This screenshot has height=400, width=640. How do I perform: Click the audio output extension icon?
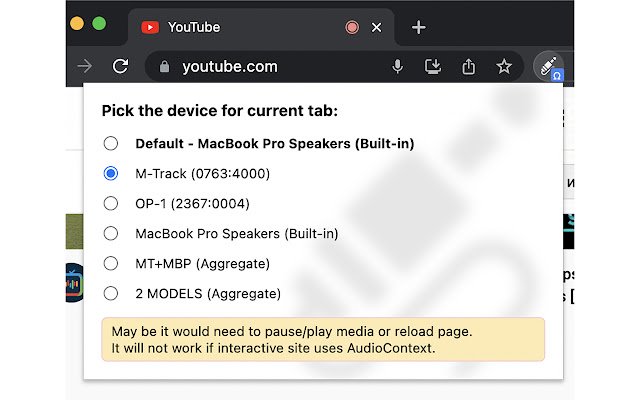548,66
